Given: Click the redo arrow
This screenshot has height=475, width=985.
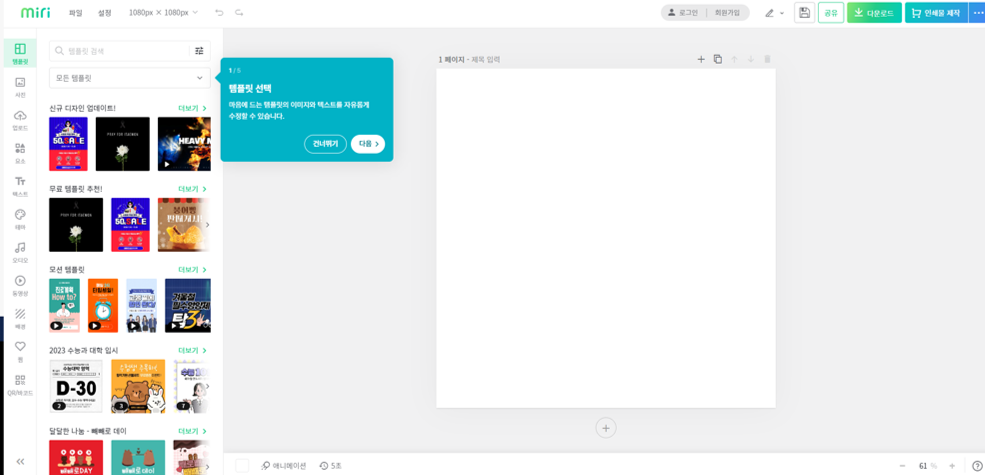Looking at the screenshot, I should (x=239, y=13).
